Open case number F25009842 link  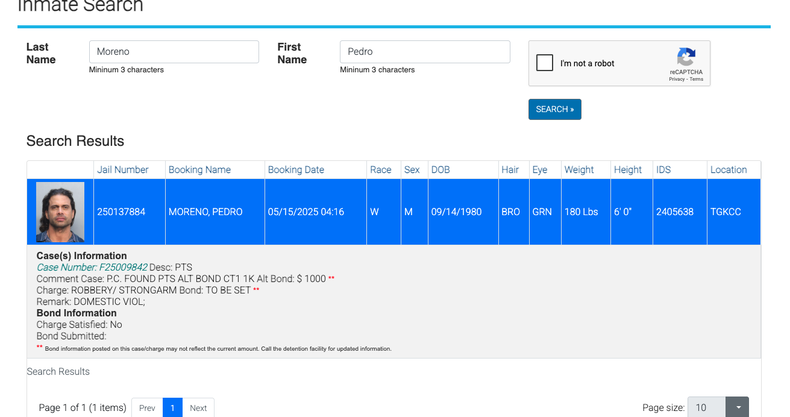(92, 267)
